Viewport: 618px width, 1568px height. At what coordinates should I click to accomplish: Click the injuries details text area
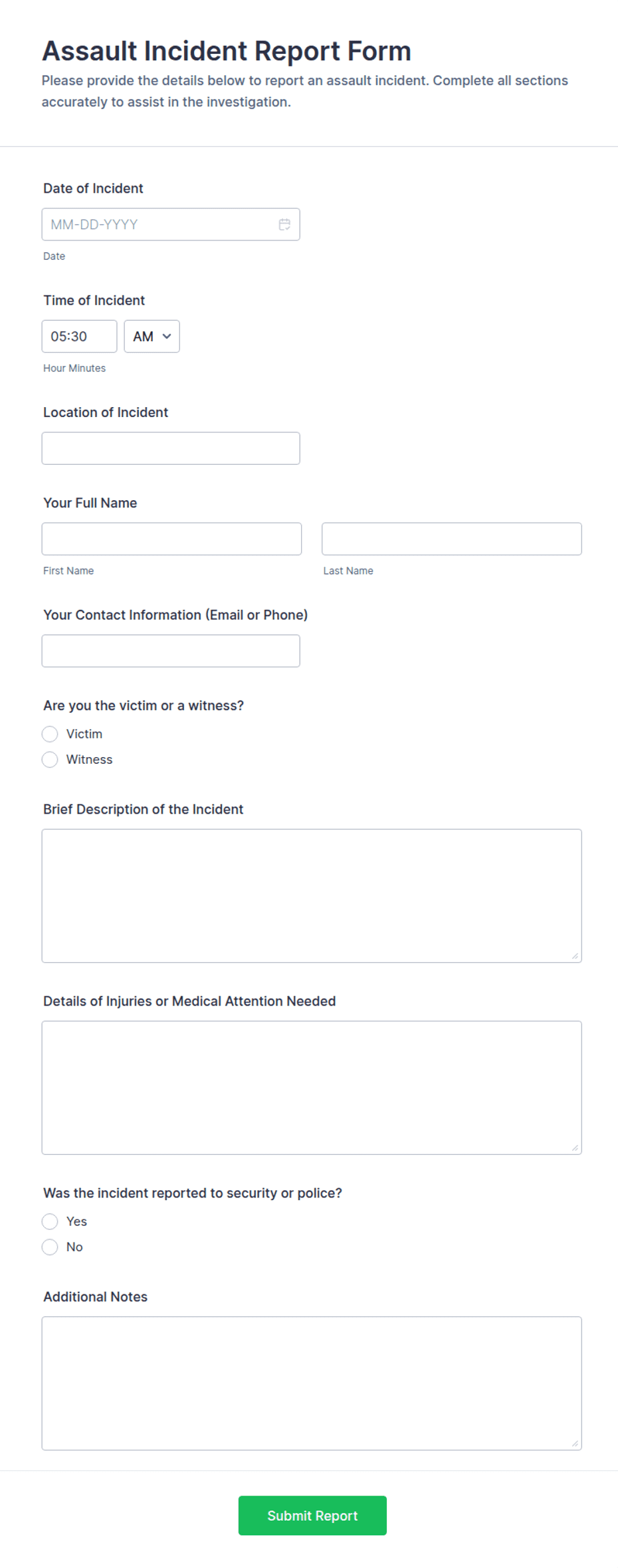(311, 1086)
